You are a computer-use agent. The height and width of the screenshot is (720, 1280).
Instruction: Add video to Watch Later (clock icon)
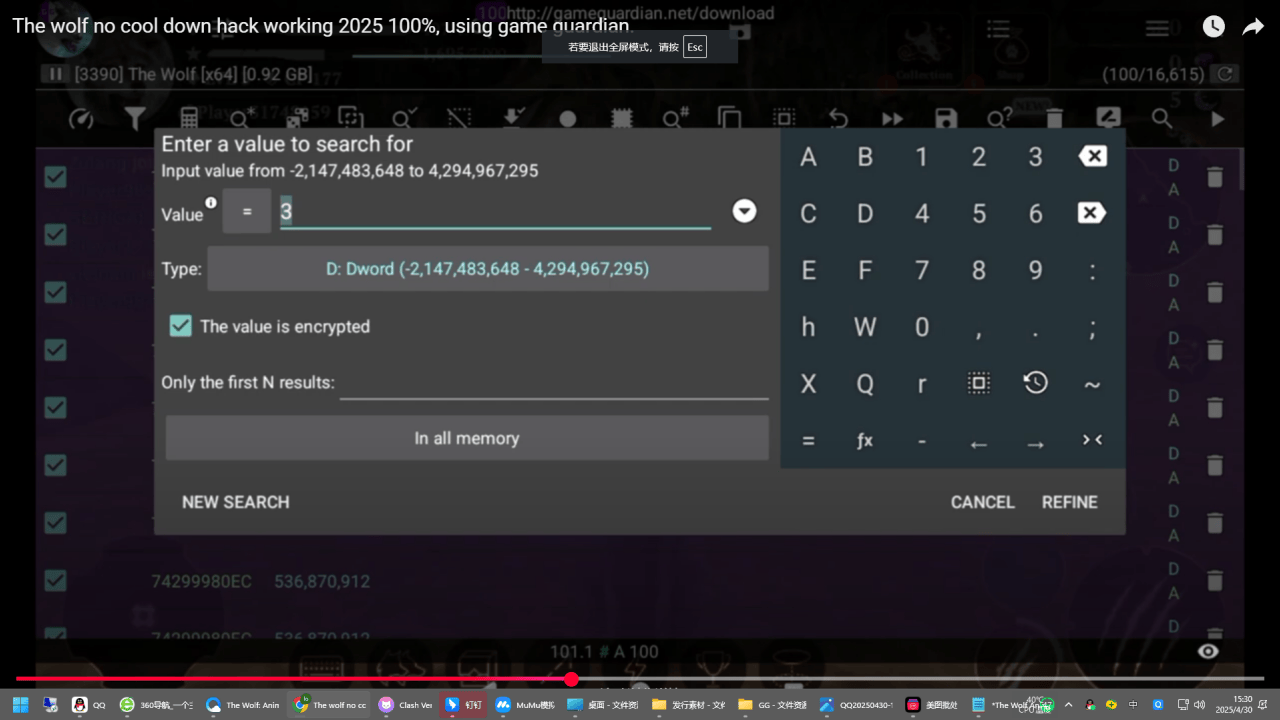pos(1213,27)
